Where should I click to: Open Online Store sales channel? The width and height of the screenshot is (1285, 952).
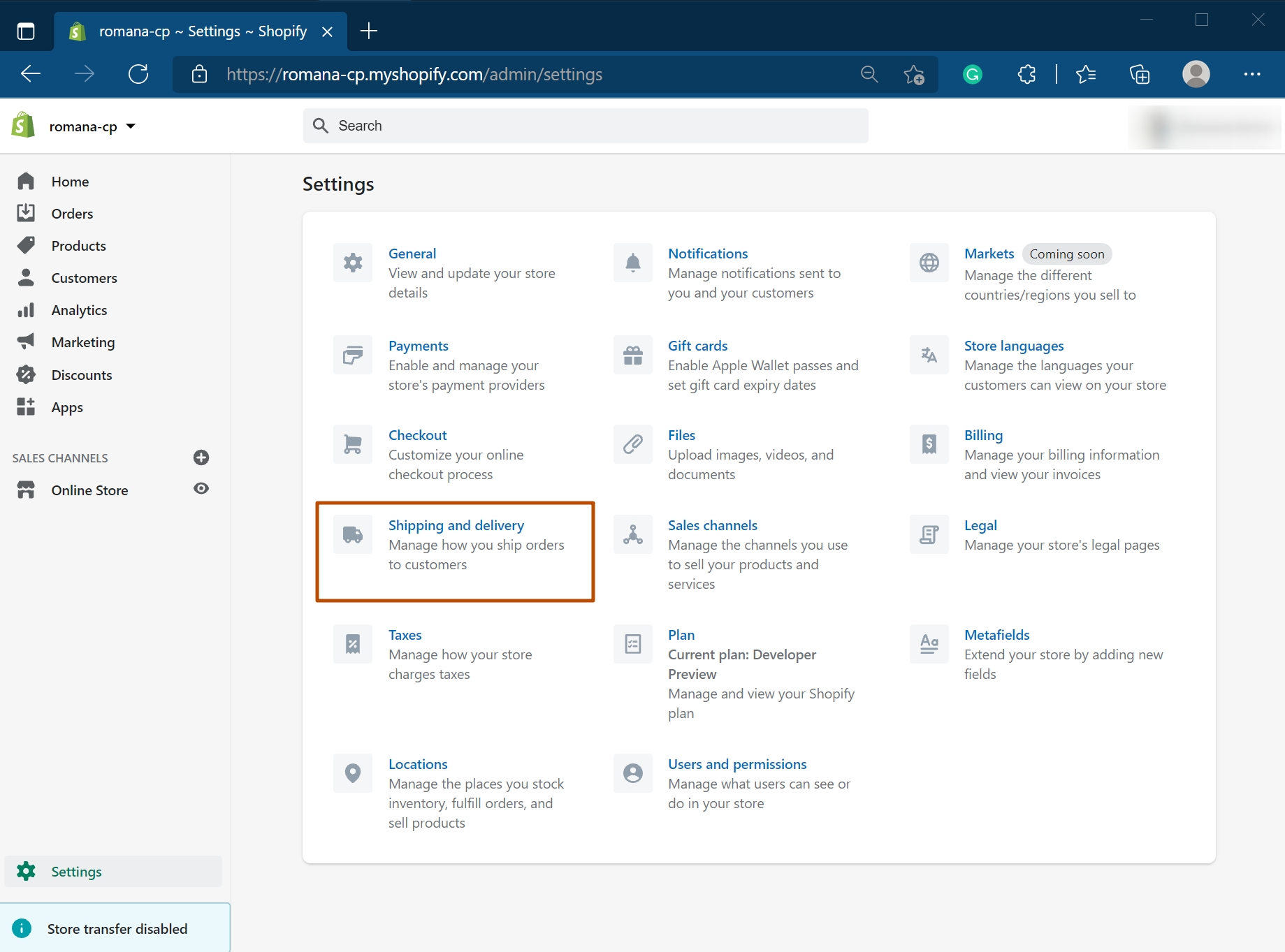89,490
